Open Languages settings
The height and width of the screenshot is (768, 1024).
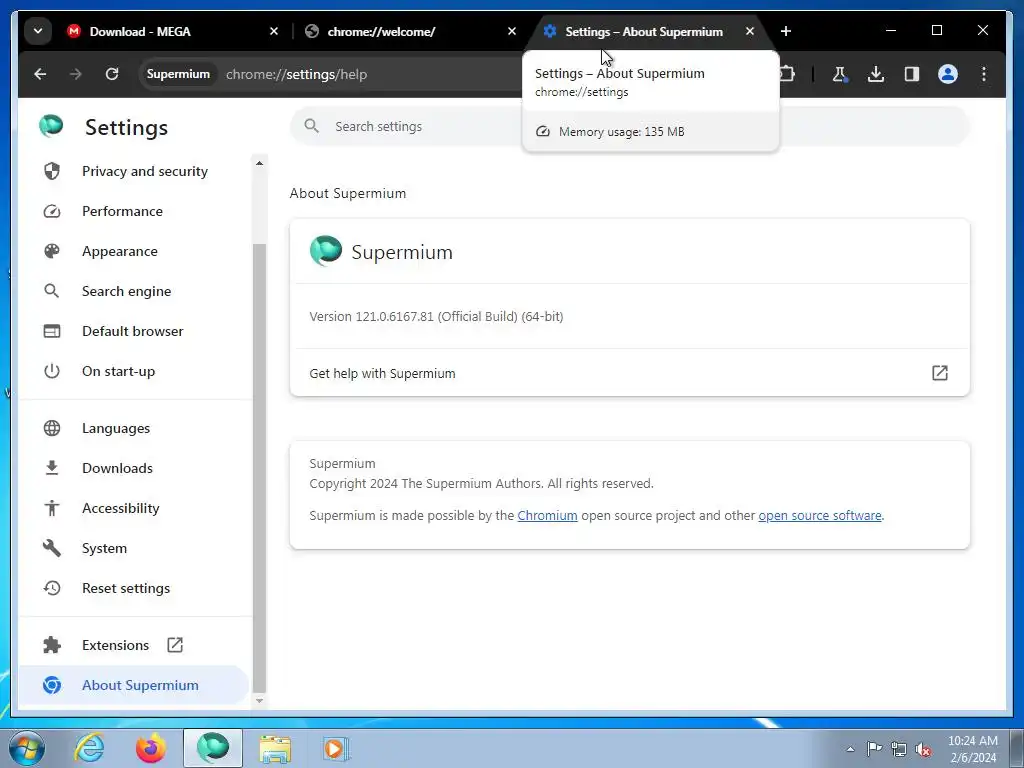coord(134,428)
